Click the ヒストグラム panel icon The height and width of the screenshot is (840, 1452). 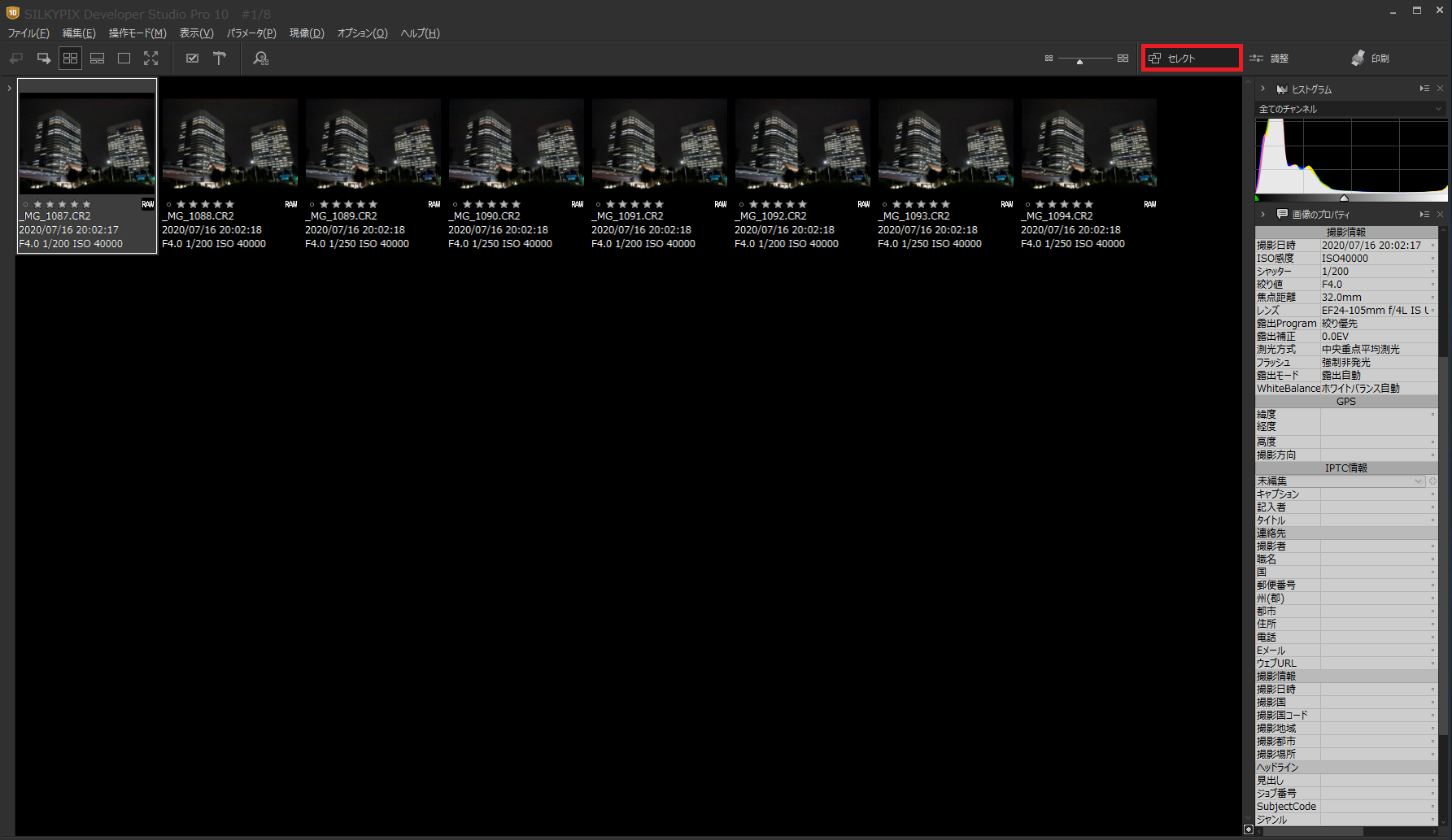click(1282, 89)
